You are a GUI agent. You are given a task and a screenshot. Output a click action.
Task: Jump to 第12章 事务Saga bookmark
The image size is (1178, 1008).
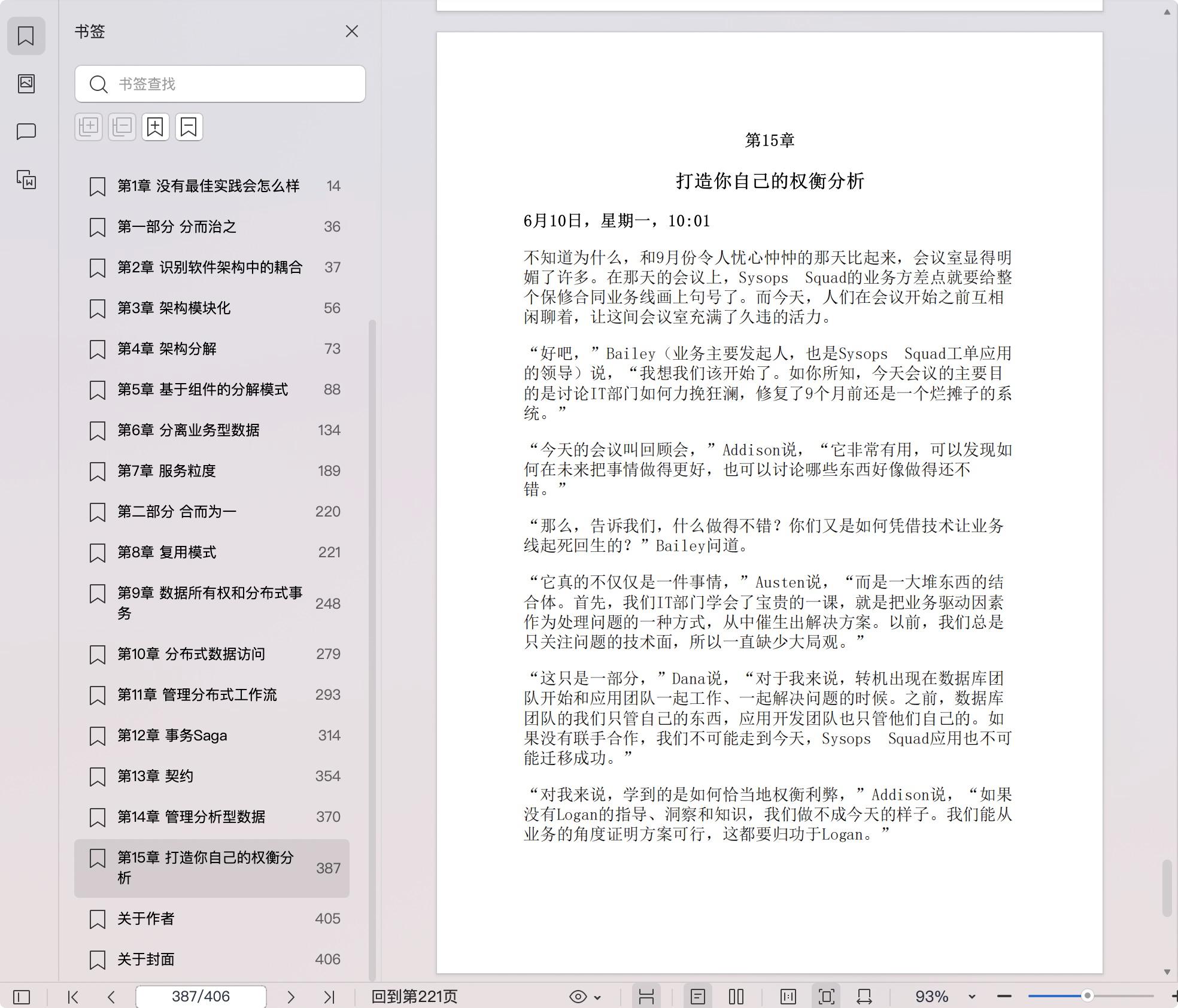point(212,736)
